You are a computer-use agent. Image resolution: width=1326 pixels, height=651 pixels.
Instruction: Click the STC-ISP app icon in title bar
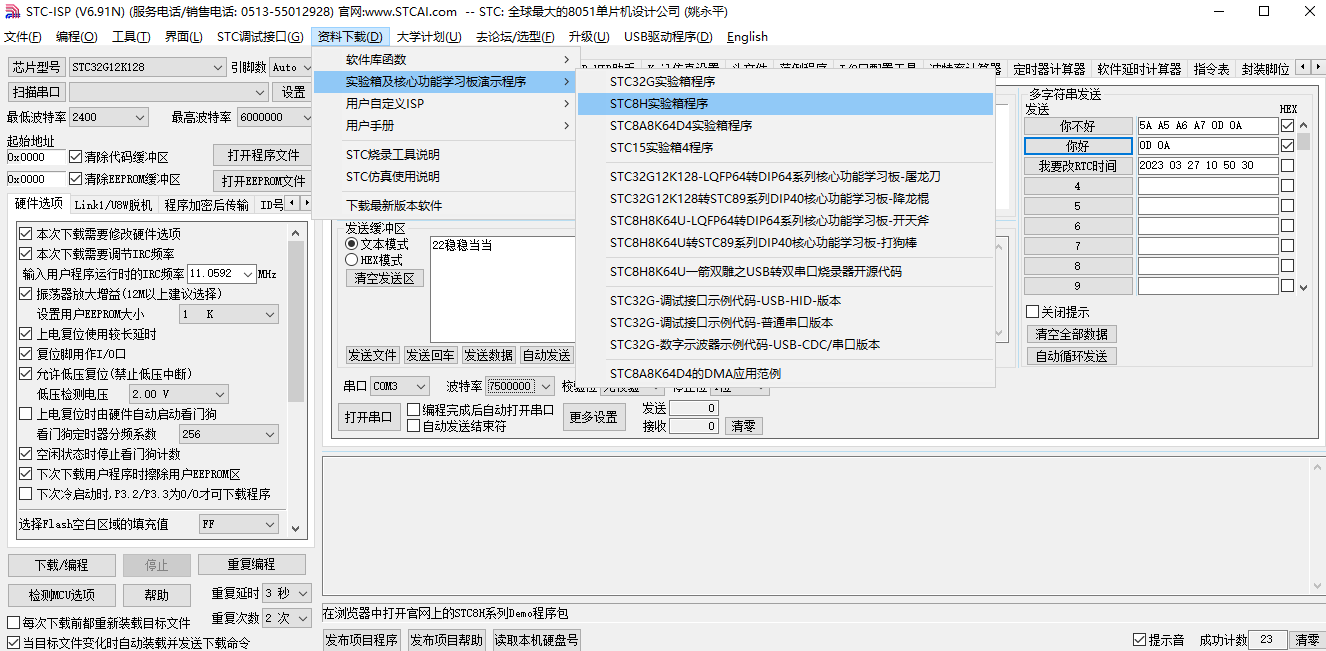click(x=11, y=11)
